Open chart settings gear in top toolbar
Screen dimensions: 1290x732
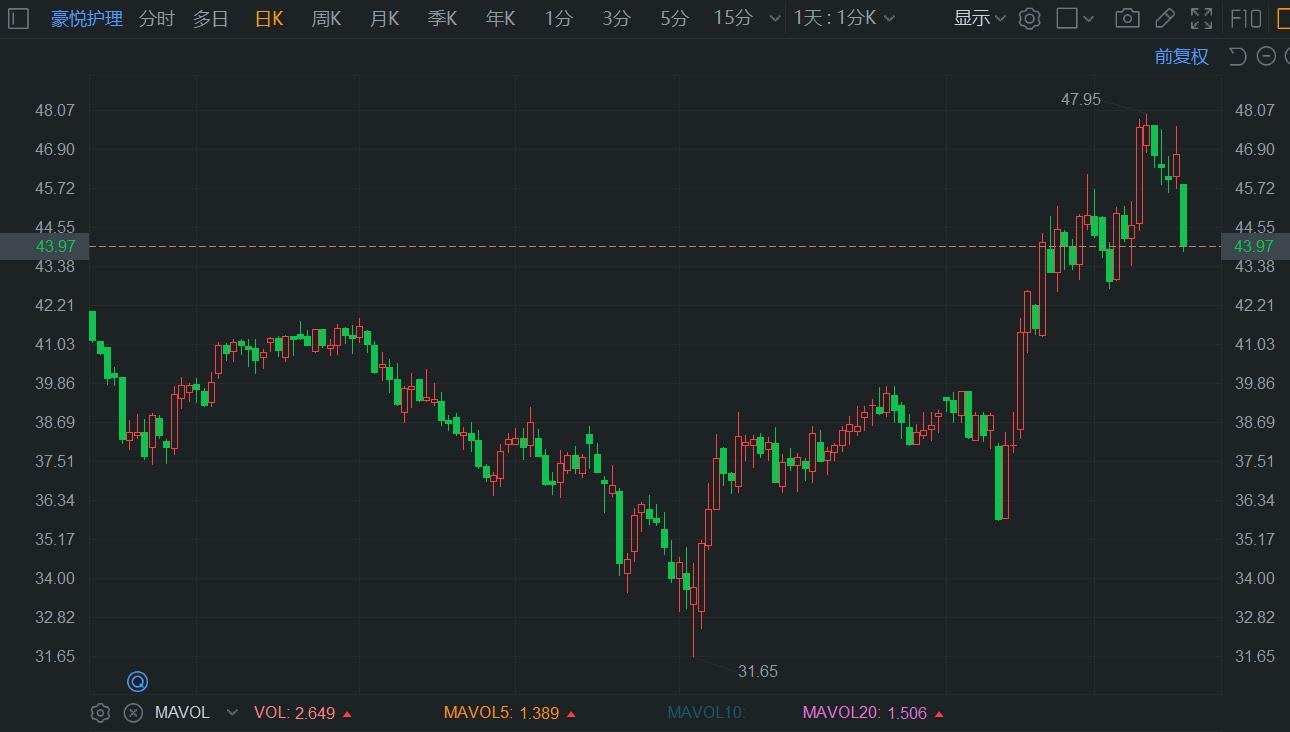click(x=1030, y=18)
